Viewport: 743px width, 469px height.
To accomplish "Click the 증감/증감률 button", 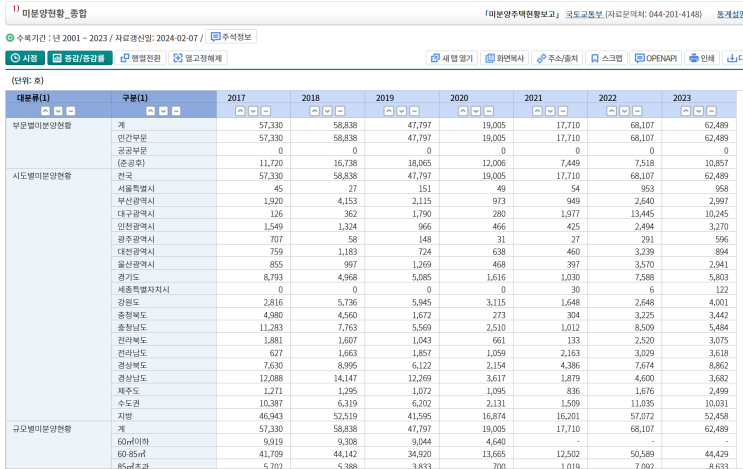I will pyautogui.click(x=80, y=58).
